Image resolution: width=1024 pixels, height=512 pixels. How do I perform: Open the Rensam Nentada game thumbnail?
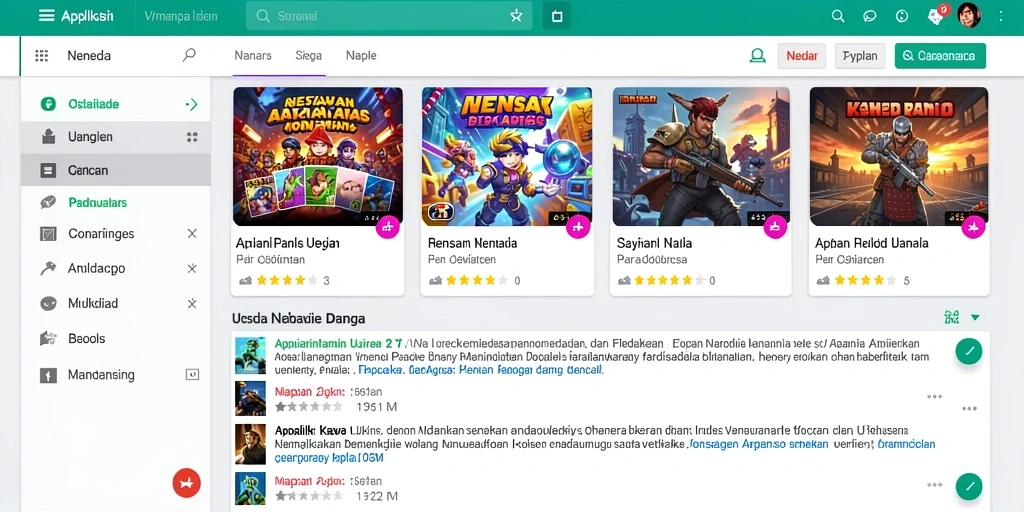click(507, 157)
